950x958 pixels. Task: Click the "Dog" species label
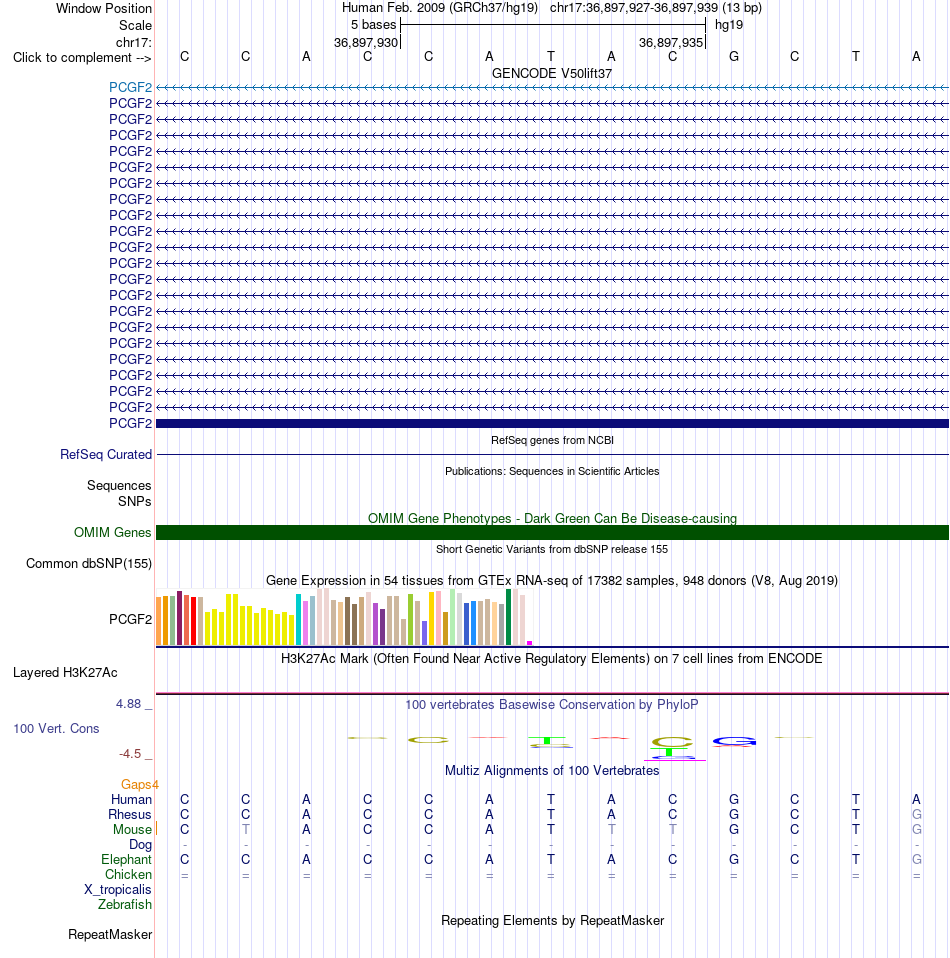[140, 844]
